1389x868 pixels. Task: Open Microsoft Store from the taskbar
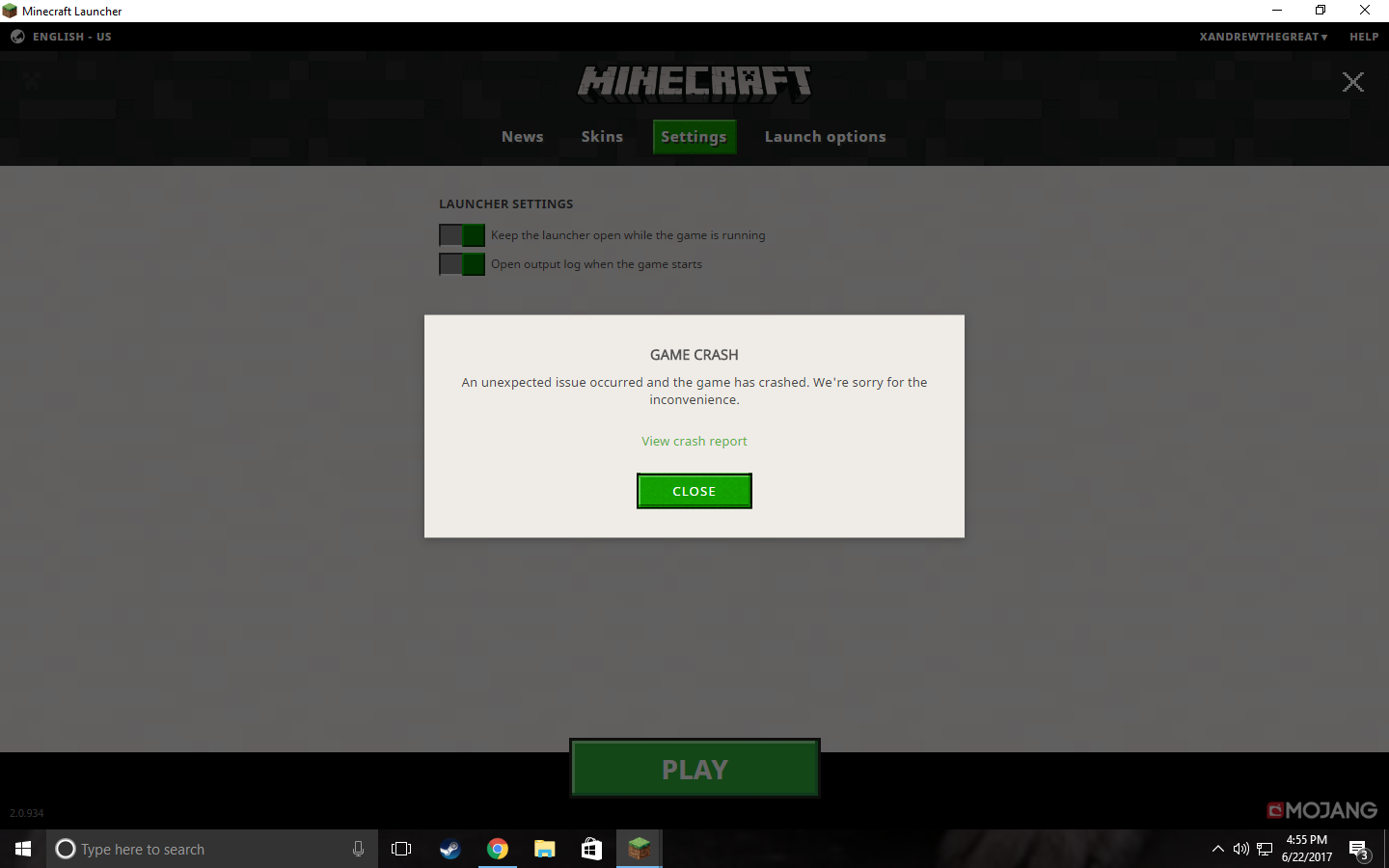pyautogui.click(x=591, y=849)
